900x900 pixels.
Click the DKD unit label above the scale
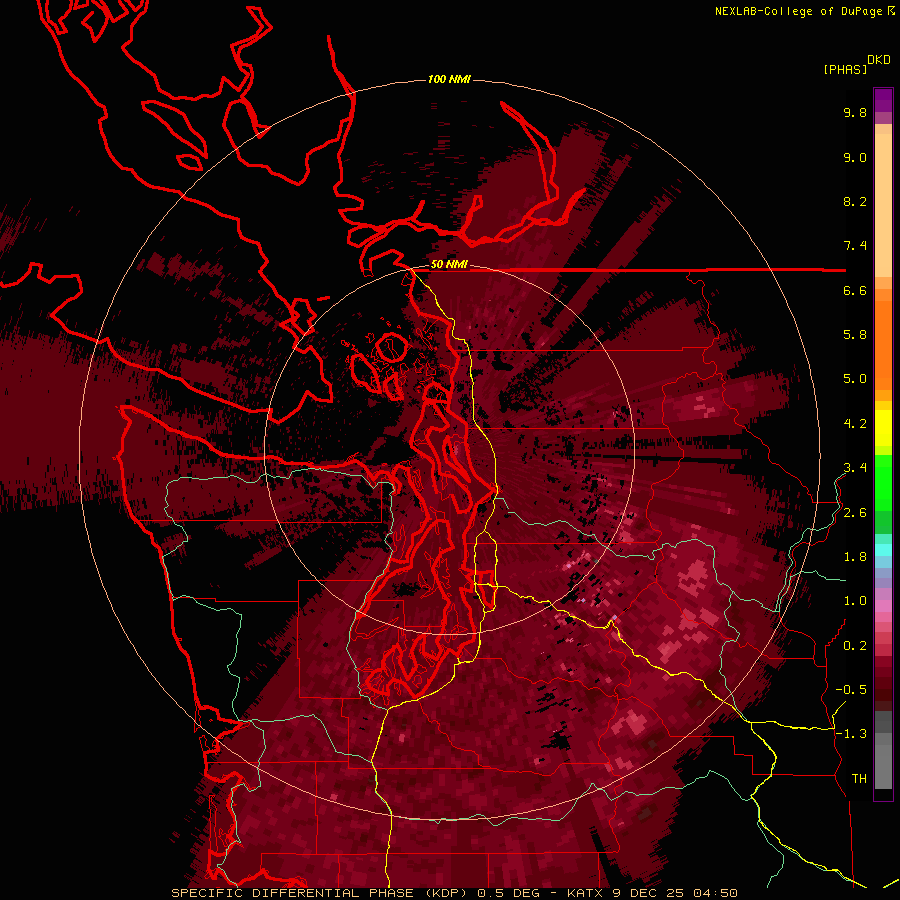[x=879, y=60]
